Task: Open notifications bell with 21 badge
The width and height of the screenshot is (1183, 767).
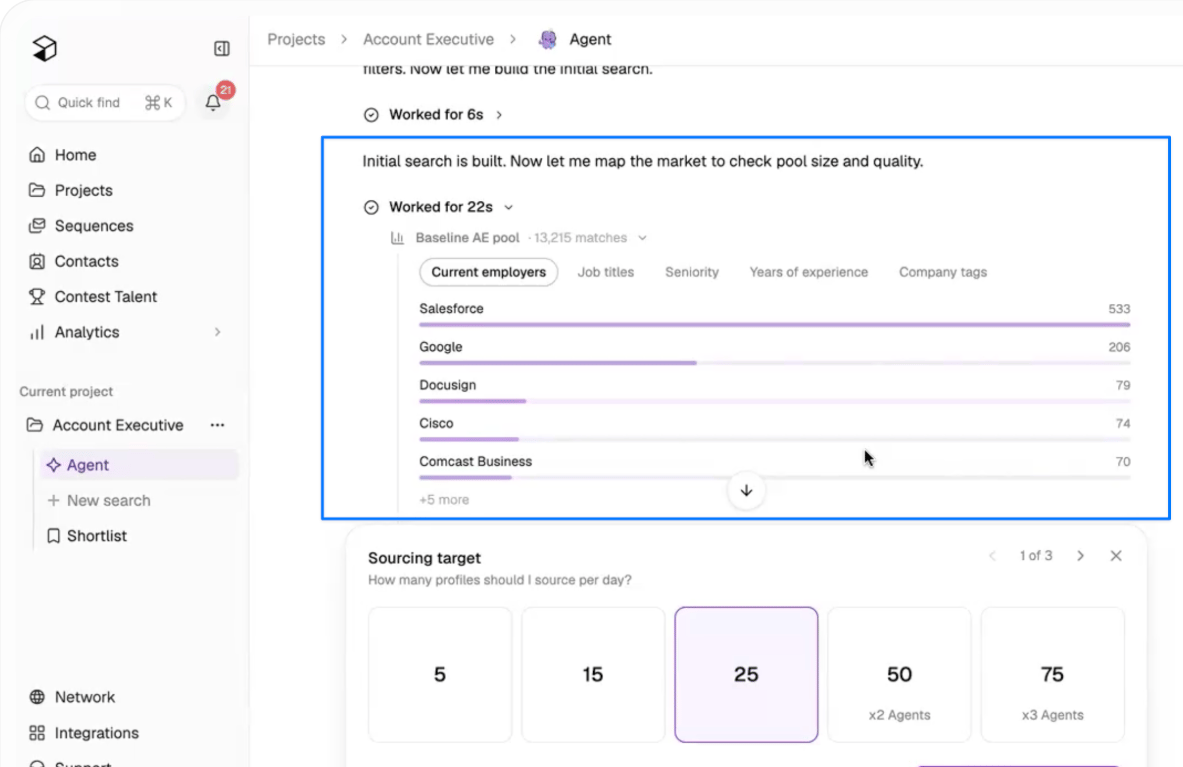Action: point(214,103)
